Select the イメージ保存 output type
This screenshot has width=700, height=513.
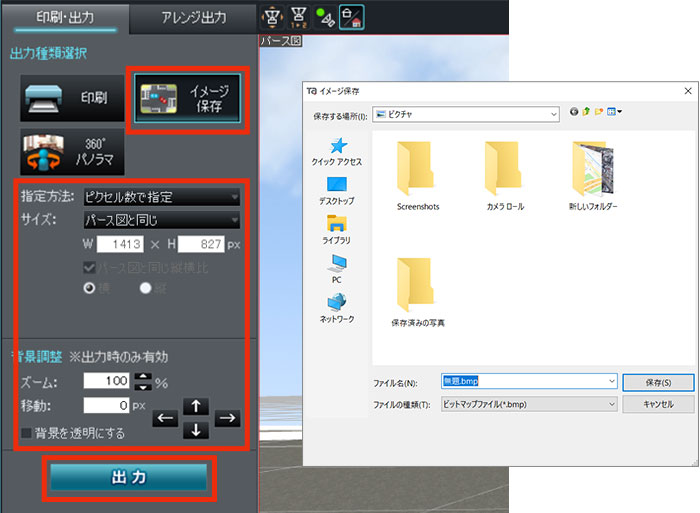189,100
